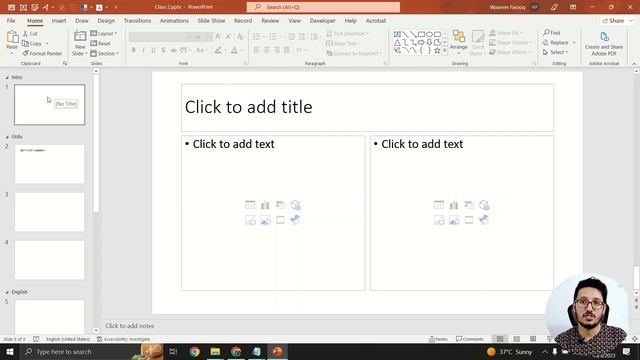Insert Table icon in the left content placeholder
Image resolution: width=640 pixels, height=360 pixels.
pos(250,205)
